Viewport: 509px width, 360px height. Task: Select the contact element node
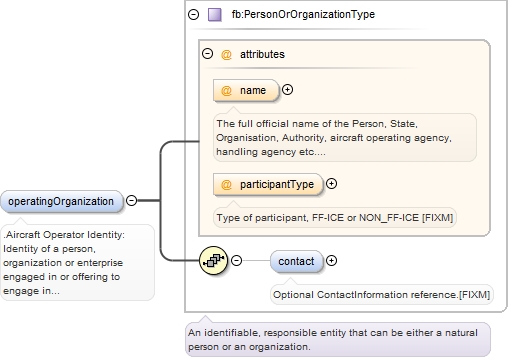pos(297,261)
